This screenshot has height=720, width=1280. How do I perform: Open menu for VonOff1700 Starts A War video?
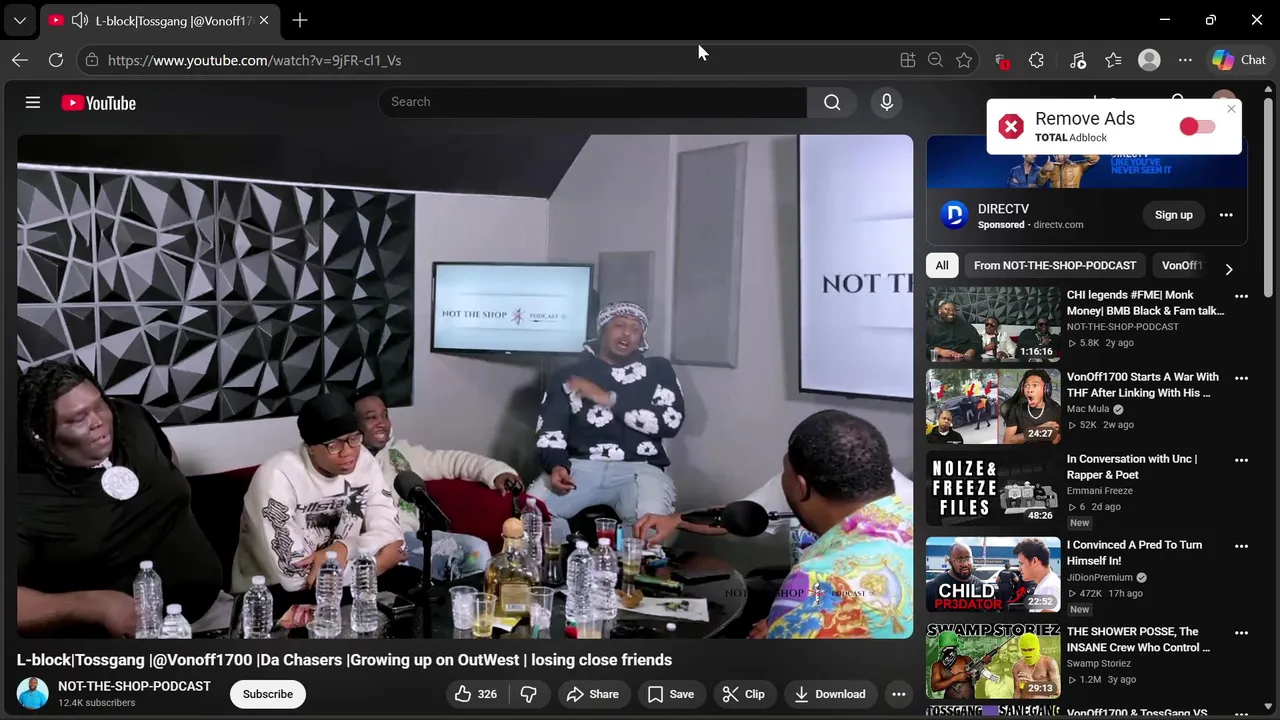(1241, 378)
